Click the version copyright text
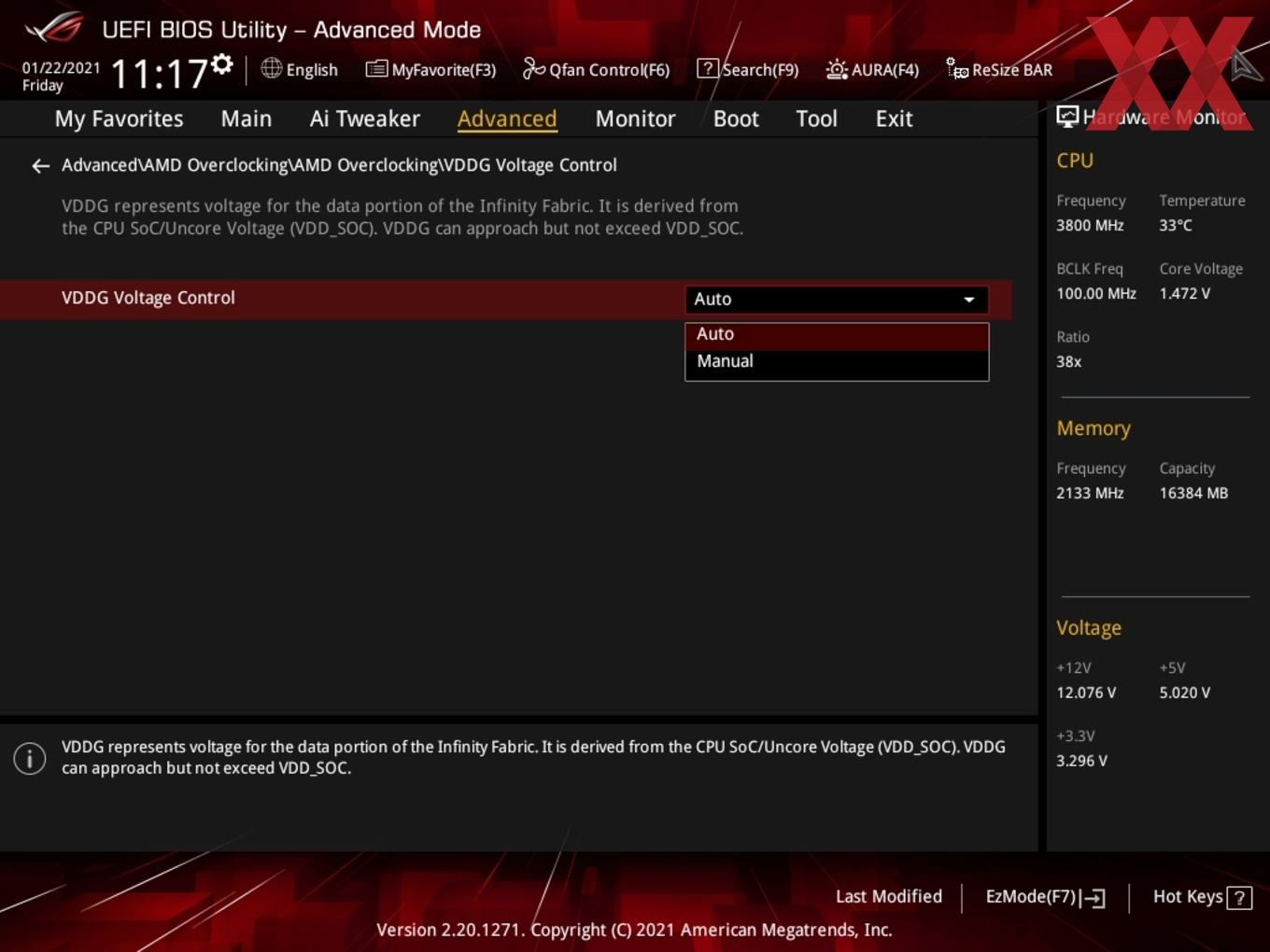Image resolution: width=1270 pixels, height=952 pixels. [x=634, y=931]
